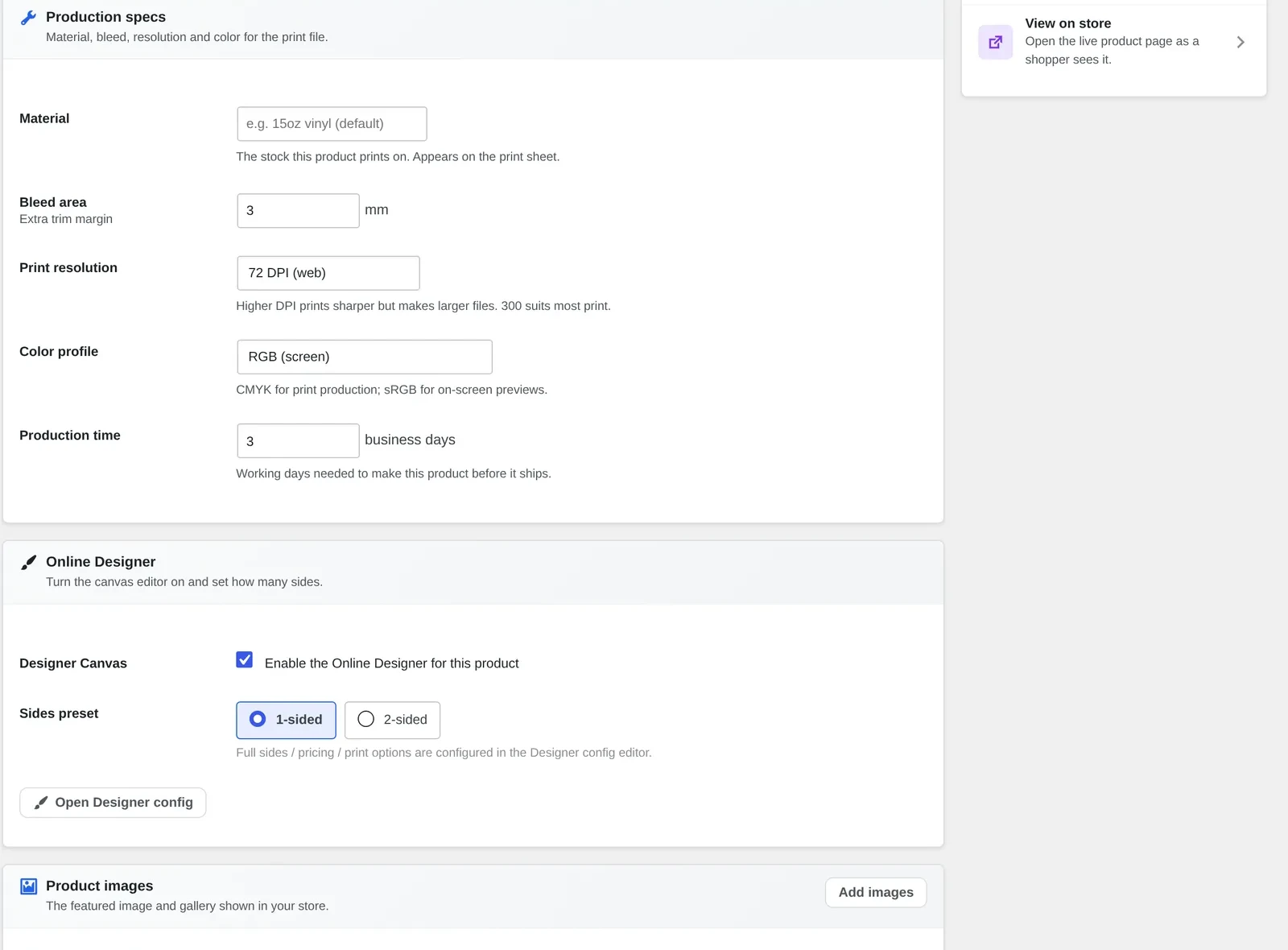Select the 2-sided sides preset
The width and height of the screenshot is (1288, 950).
pos(392,720)
